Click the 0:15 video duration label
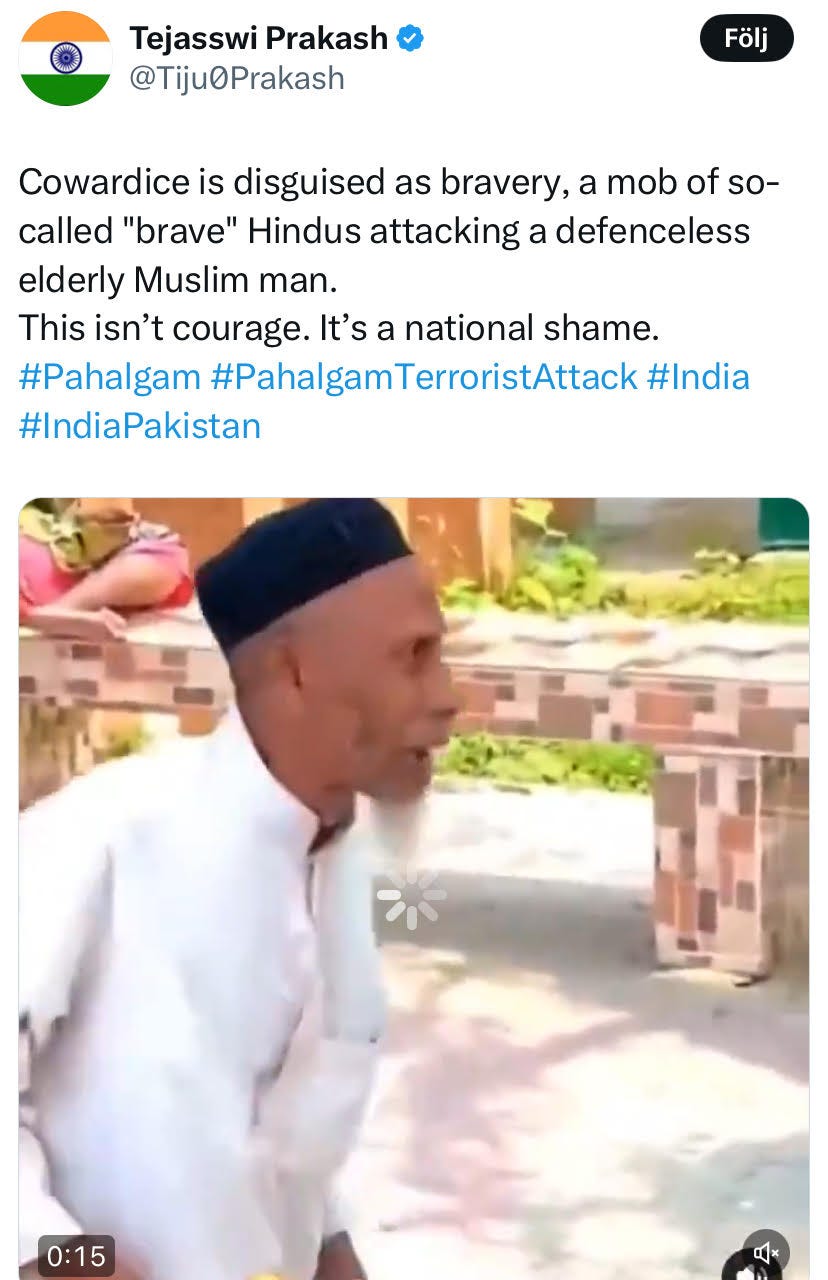828x1280 pixels. click(76, 1255)
